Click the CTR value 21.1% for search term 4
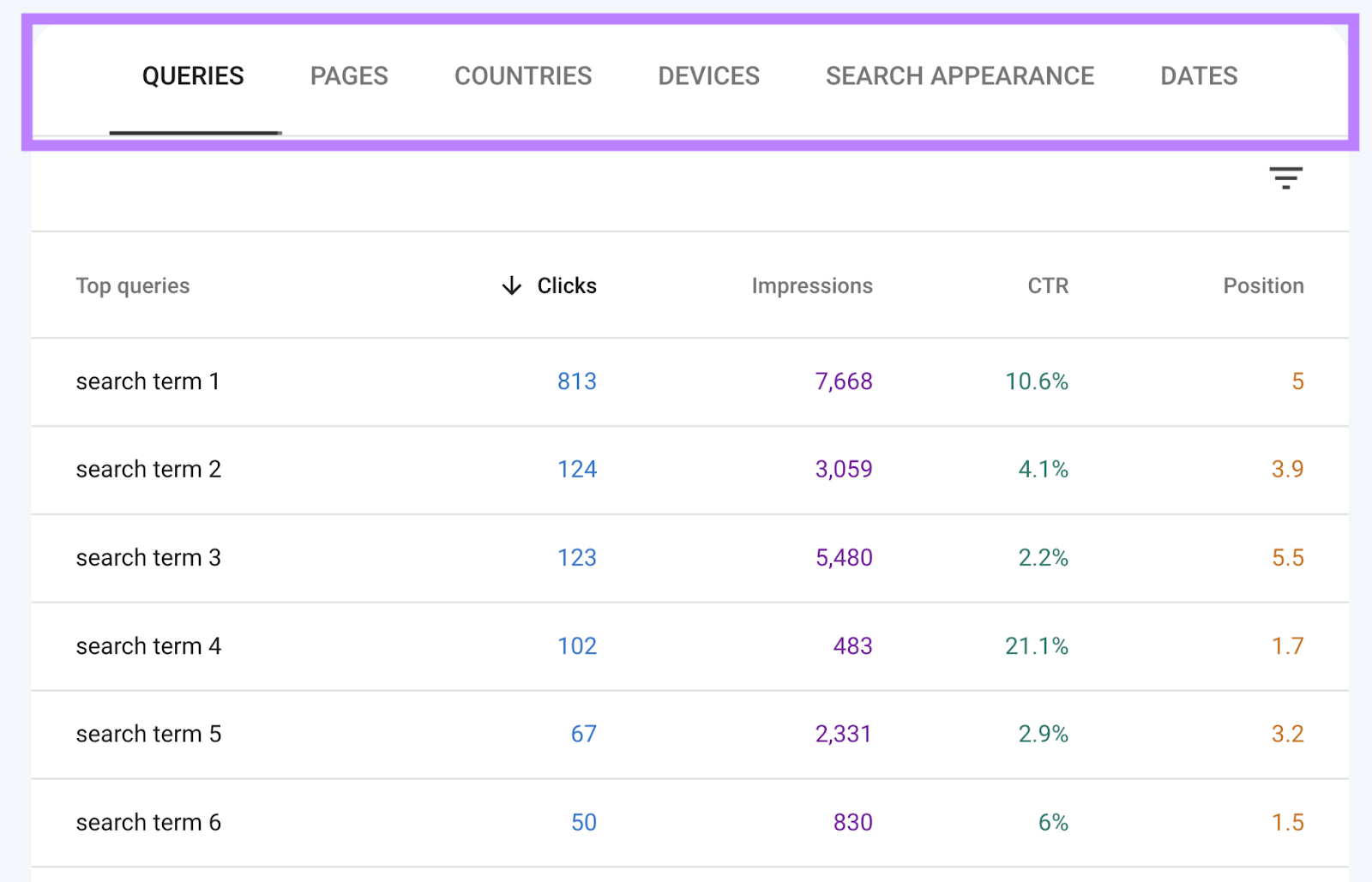The width and height of the screenshot is (1372, 882). 1035,646
